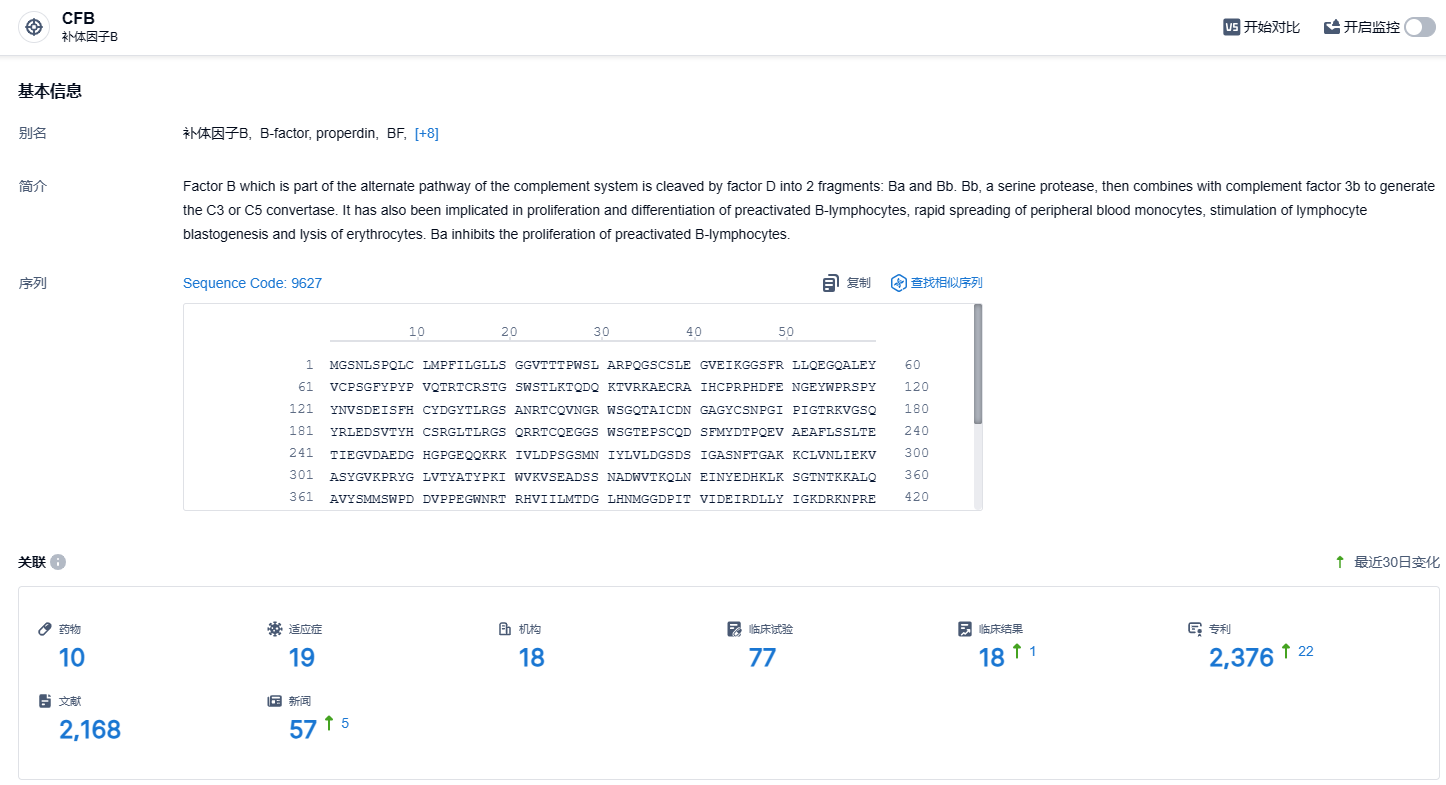Click the info icon beside 关联

point(58,562)
